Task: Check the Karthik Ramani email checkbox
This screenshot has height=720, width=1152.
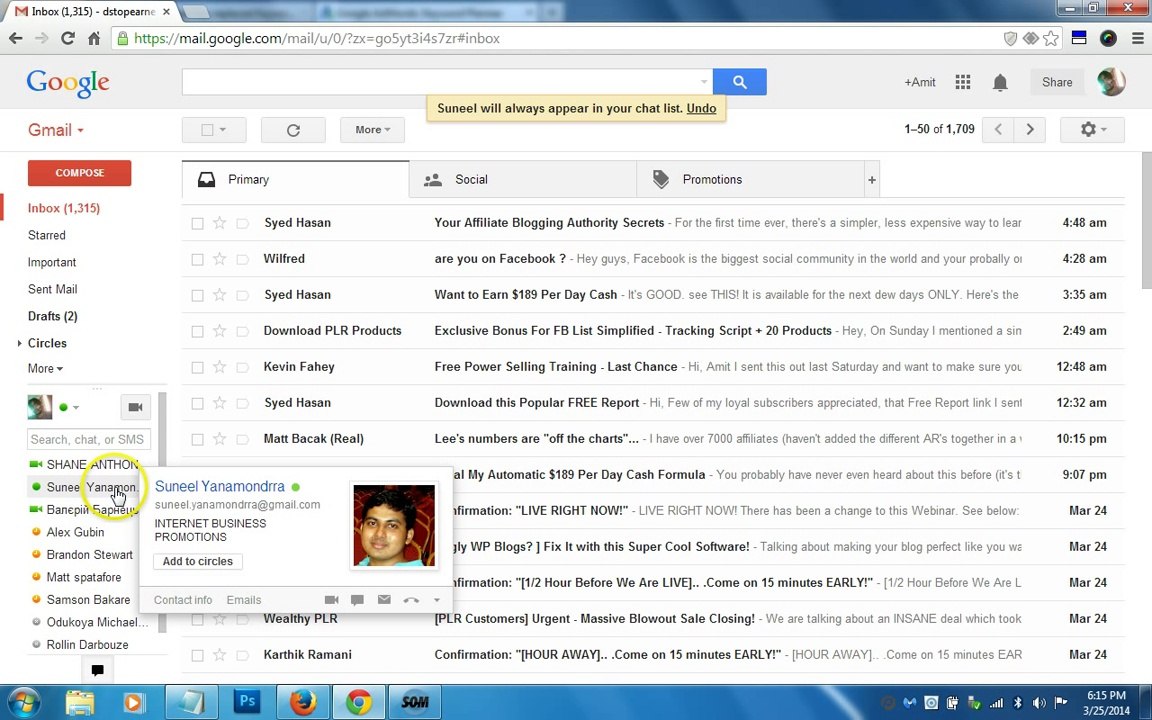Action: point(197,655)
